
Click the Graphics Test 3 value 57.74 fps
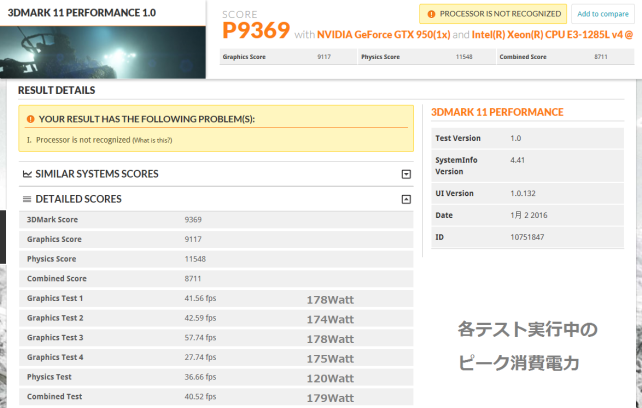pos(200,338)
